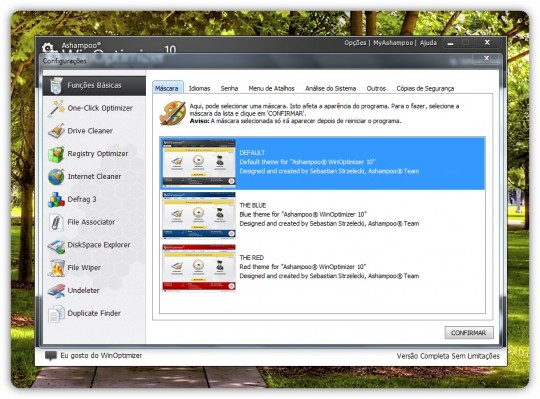This screenshot has height=399, width=540.
Task: Switch to the Máscara tab
Action: click(167, 88)
